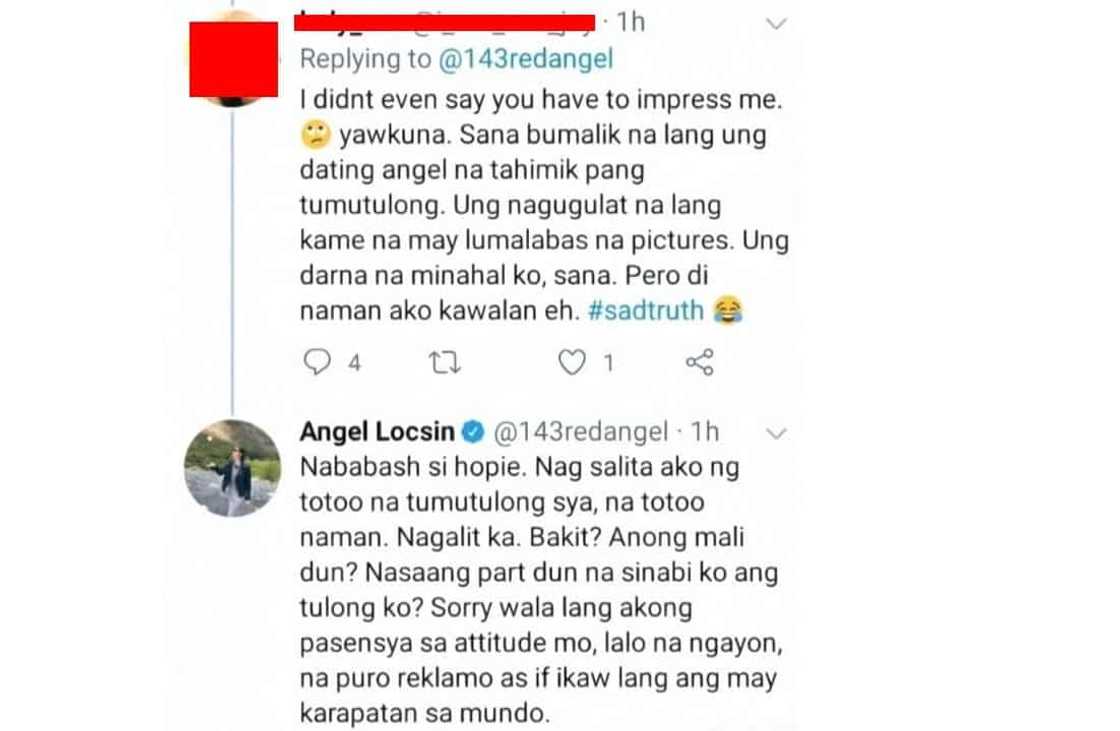The width and height of the screenshot is (1120, 731).
Task: Click the reply count number 4
Action: pos(354,363)
